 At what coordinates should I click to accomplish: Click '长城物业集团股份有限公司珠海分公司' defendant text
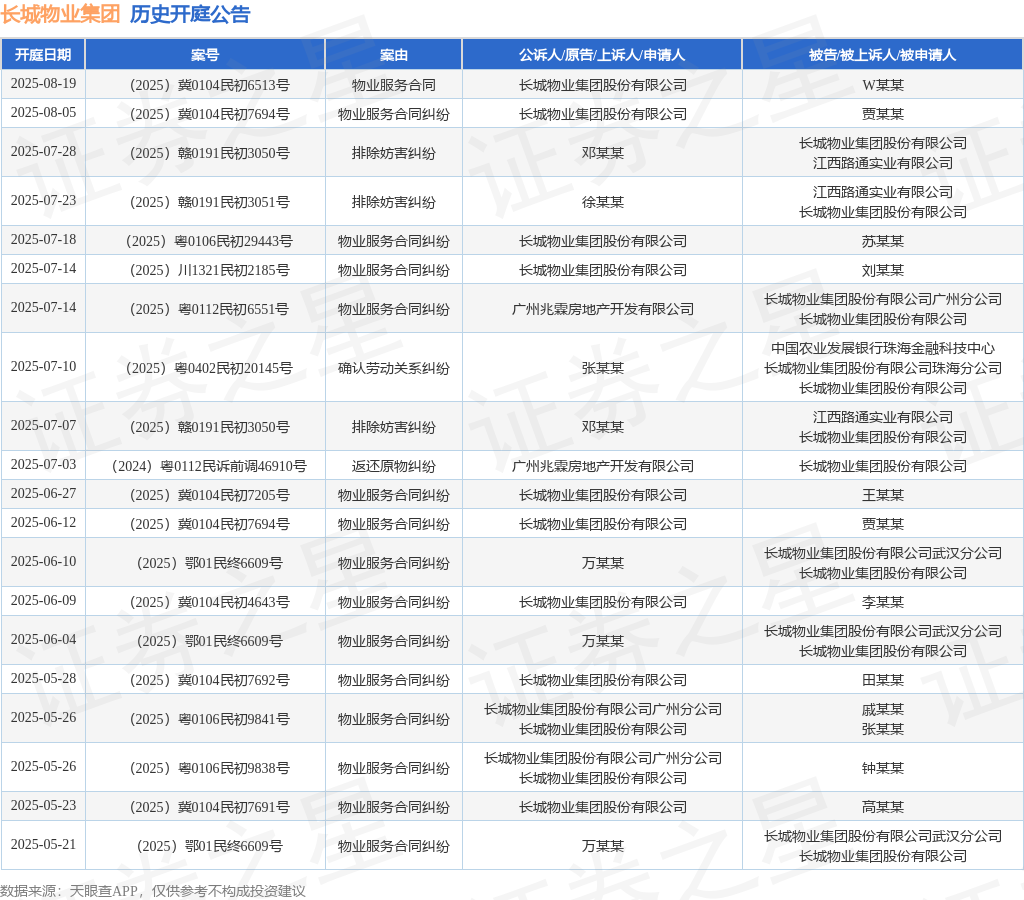point(883,368)
